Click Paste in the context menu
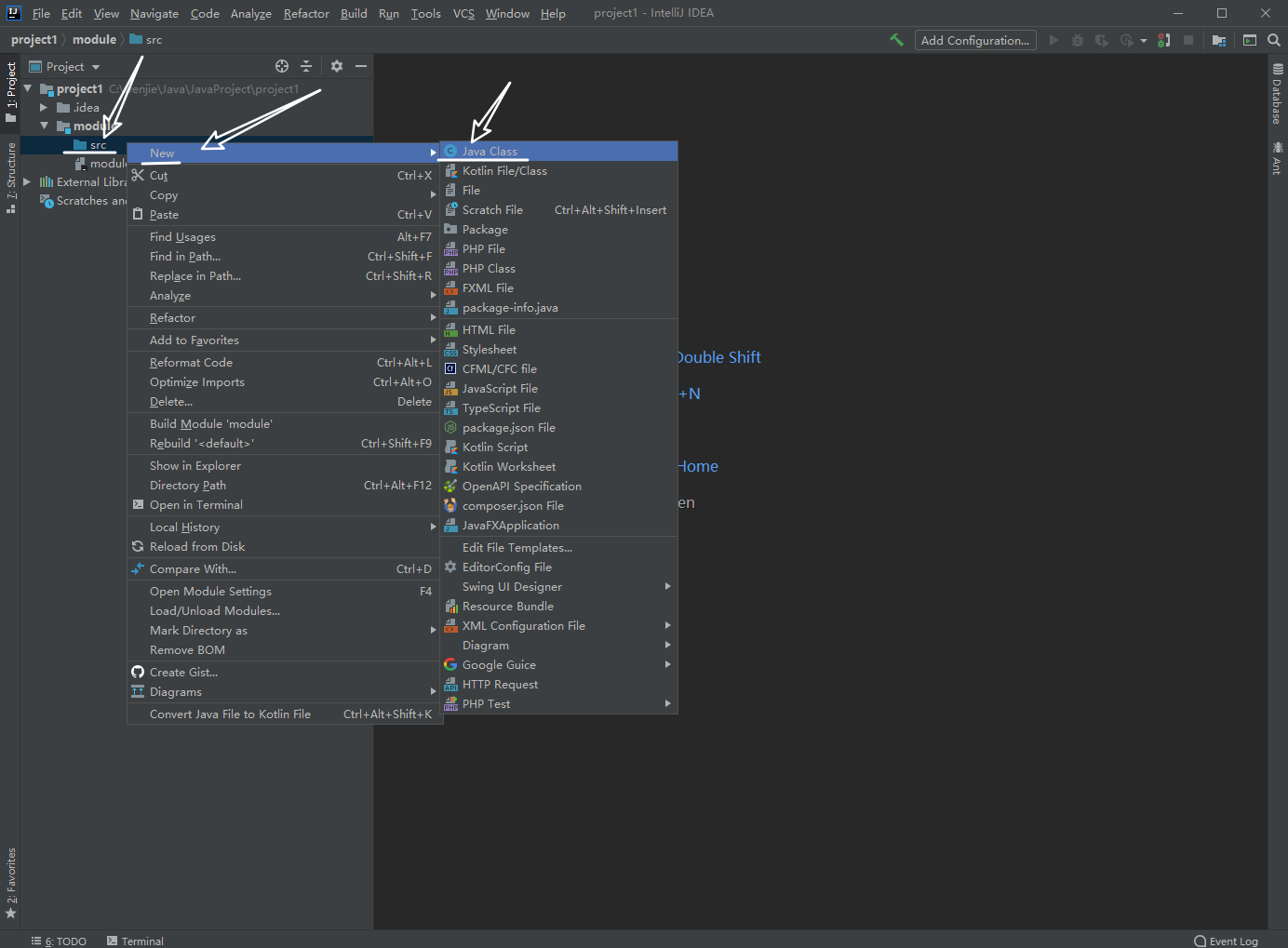 (283, 214)
